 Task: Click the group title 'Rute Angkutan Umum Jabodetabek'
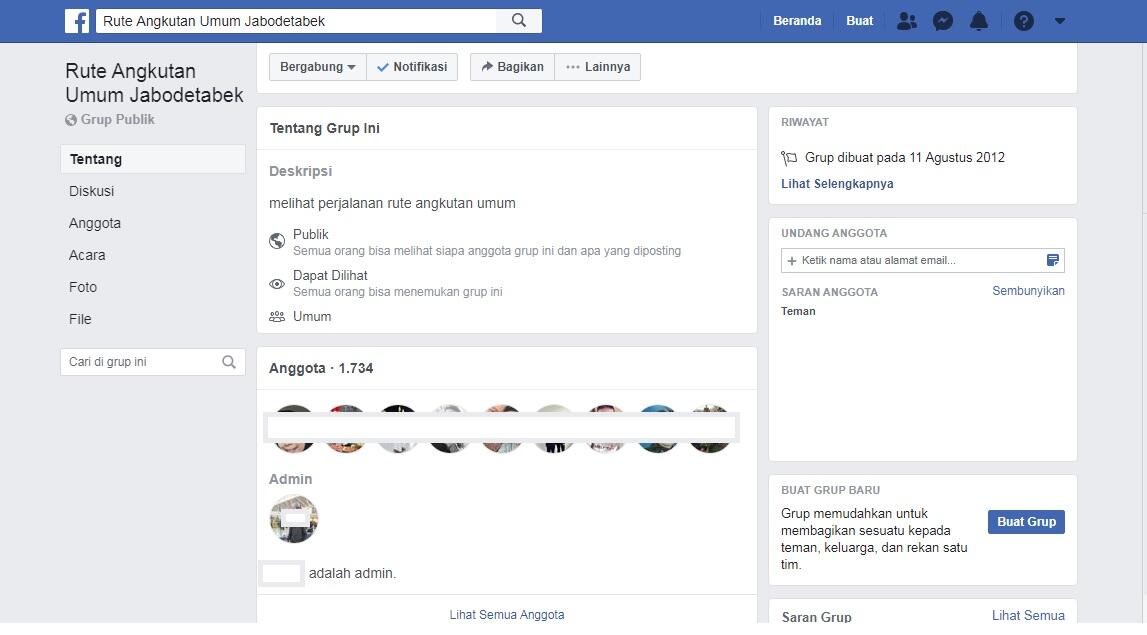click(154, 83)
